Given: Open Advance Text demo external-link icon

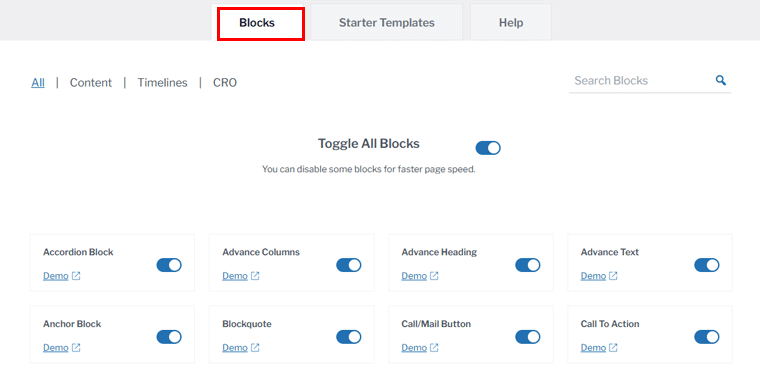Looking at the screenshot, I should (x=613, y=276).
